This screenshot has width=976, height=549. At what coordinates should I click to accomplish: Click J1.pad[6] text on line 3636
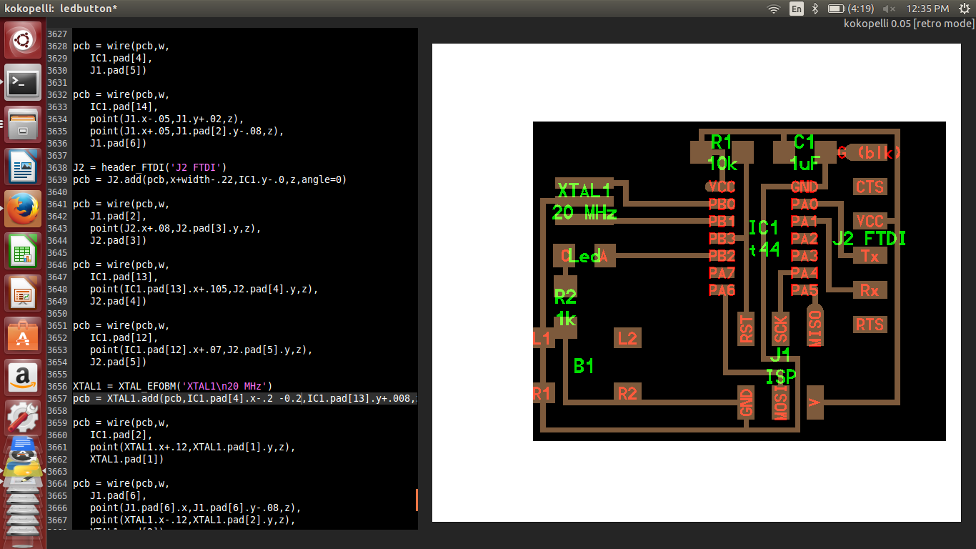tap(118, 143)
